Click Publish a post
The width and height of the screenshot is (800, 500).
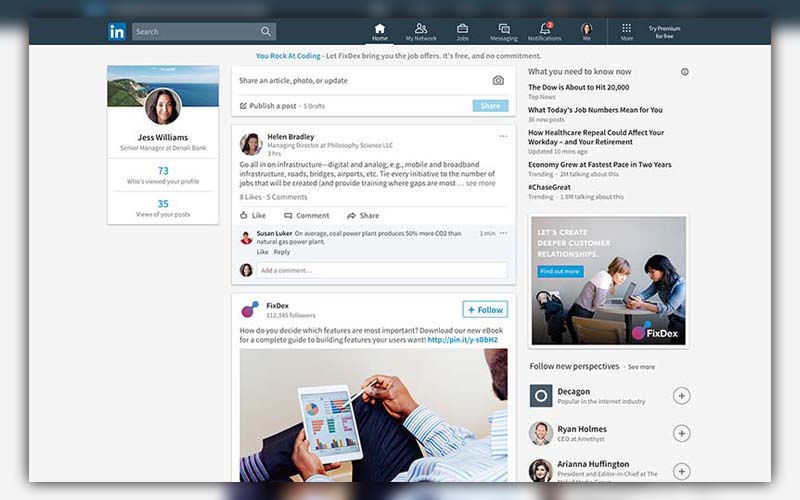268,106
